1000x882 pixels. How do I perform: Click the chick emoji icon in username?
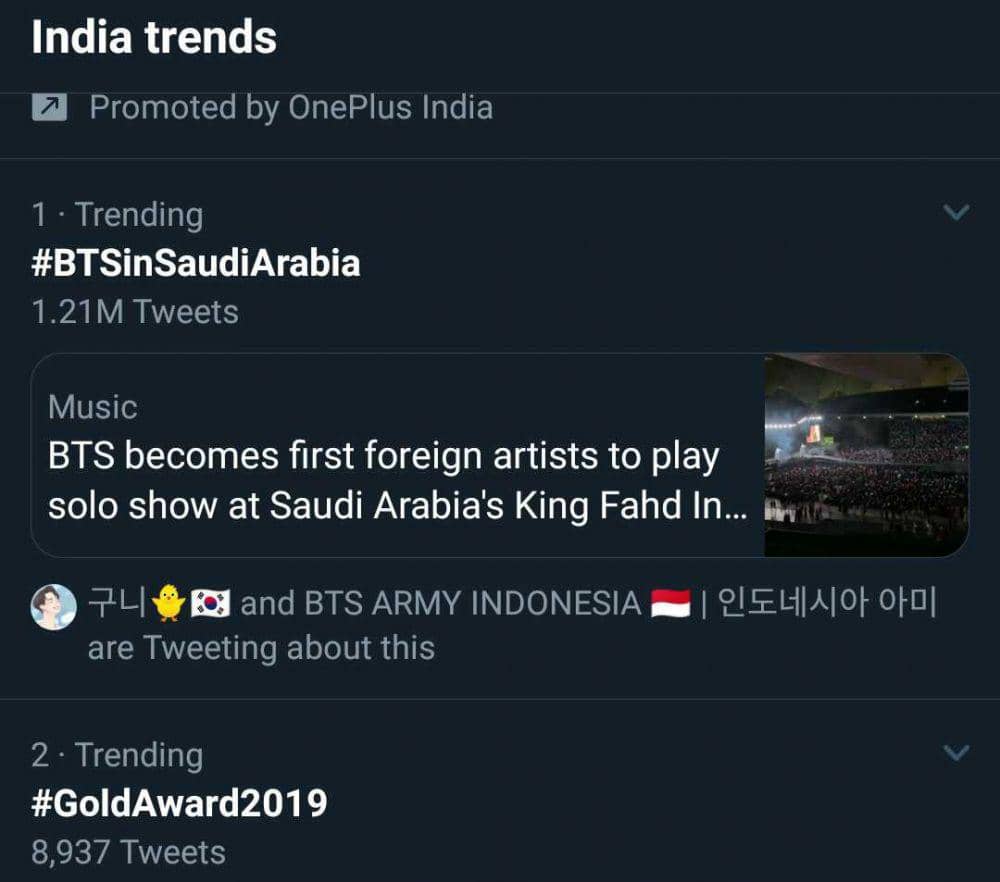point(168,603)
